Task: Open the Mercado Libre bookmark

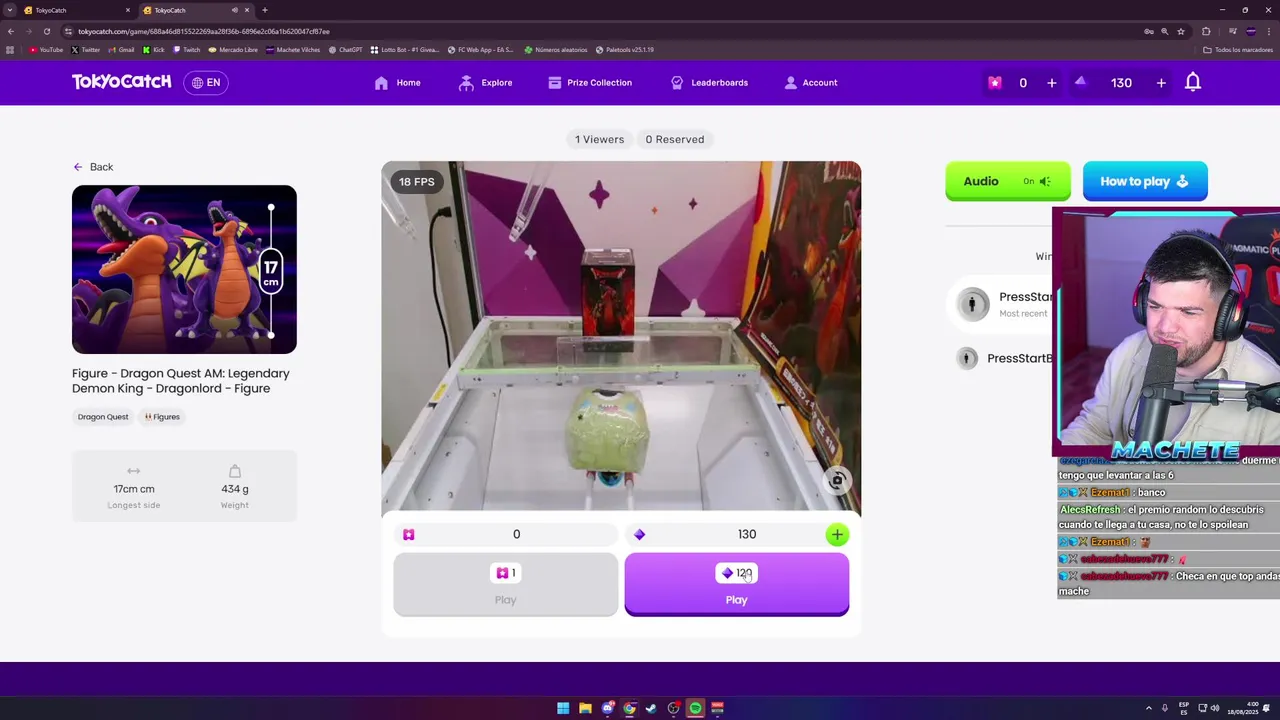Action: (233, 50)
